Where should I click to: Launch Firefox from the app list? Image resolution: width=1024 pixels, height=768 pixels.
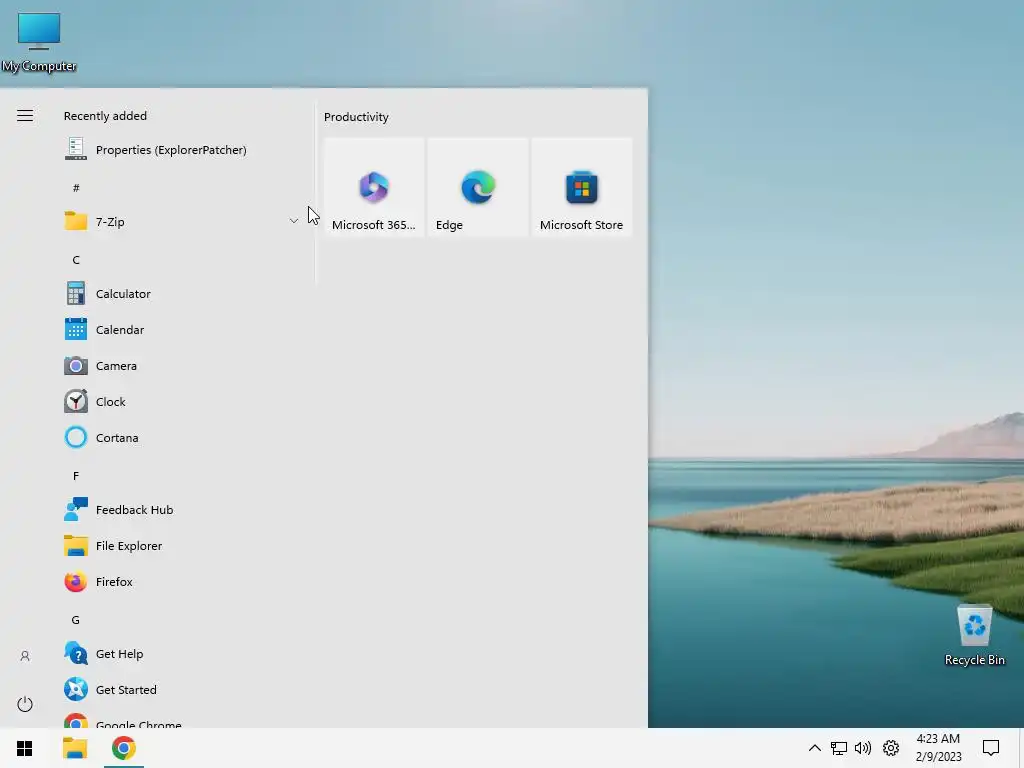181,581
